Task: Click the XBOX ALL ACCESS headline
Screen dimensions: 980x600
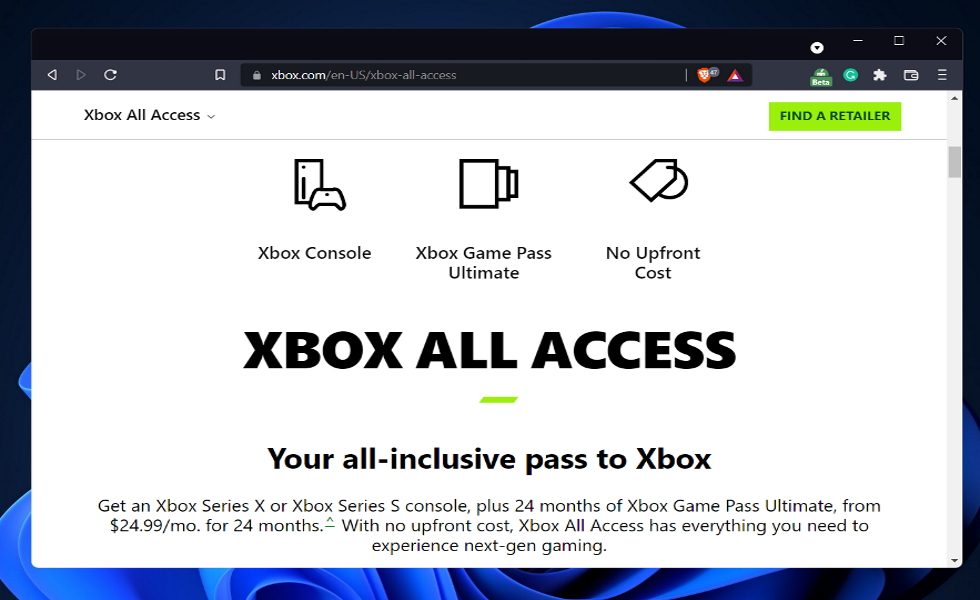Action: (489, 351)
